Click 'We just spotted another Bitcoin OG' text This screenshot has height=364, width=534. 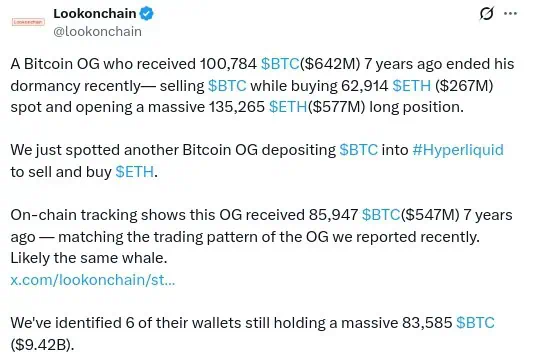pos(134,150)
